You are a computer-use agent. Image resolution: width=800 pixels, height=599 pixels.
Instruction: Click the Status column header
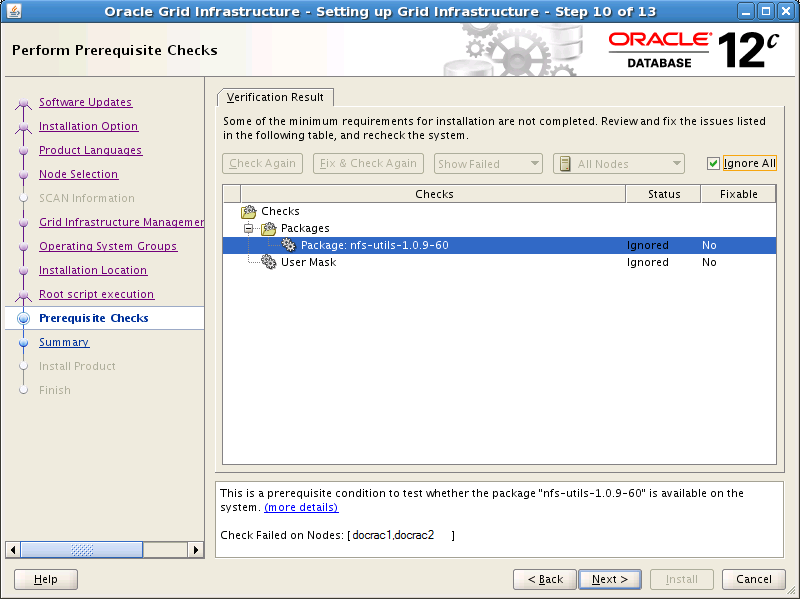tap(663, 194)
